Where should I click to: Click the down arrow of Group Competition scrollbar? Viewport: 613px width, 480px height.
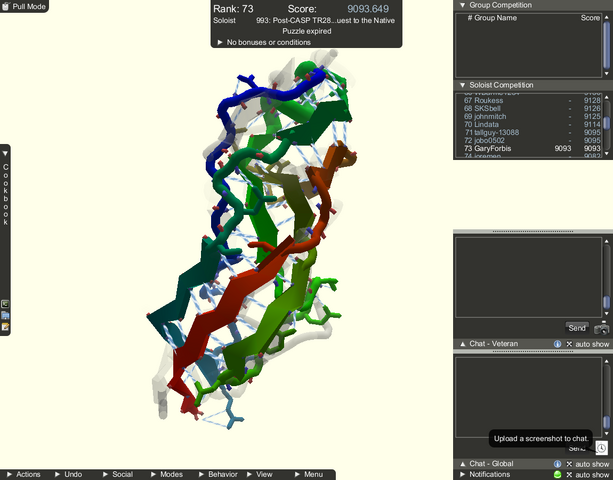606,73
